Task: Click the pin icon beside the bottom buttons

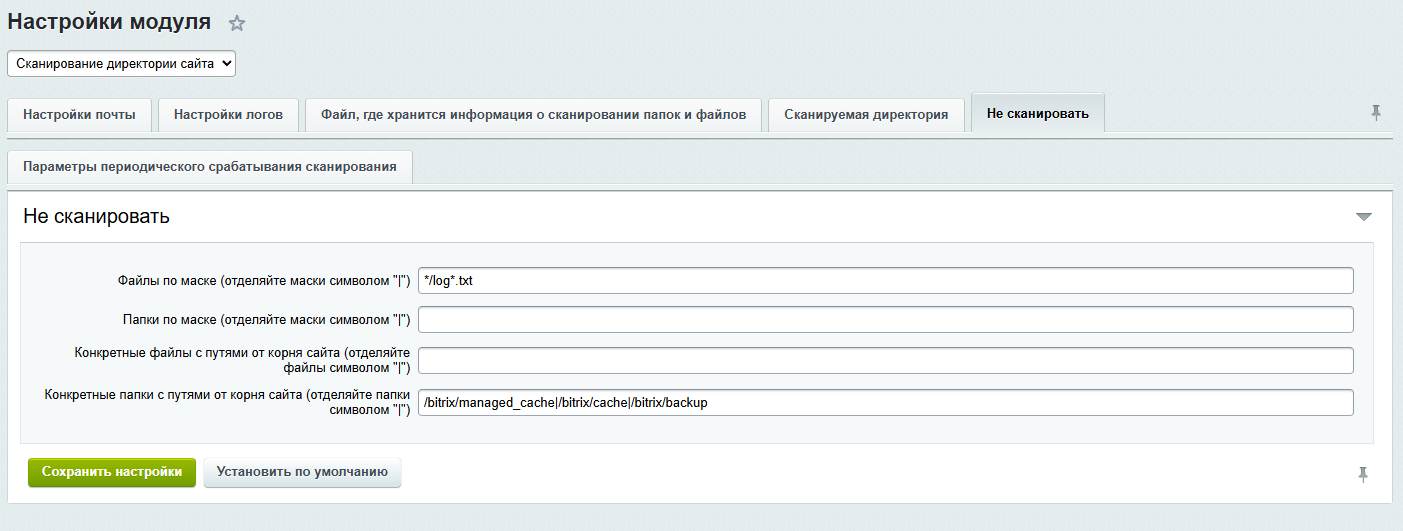Action: 1362,474
